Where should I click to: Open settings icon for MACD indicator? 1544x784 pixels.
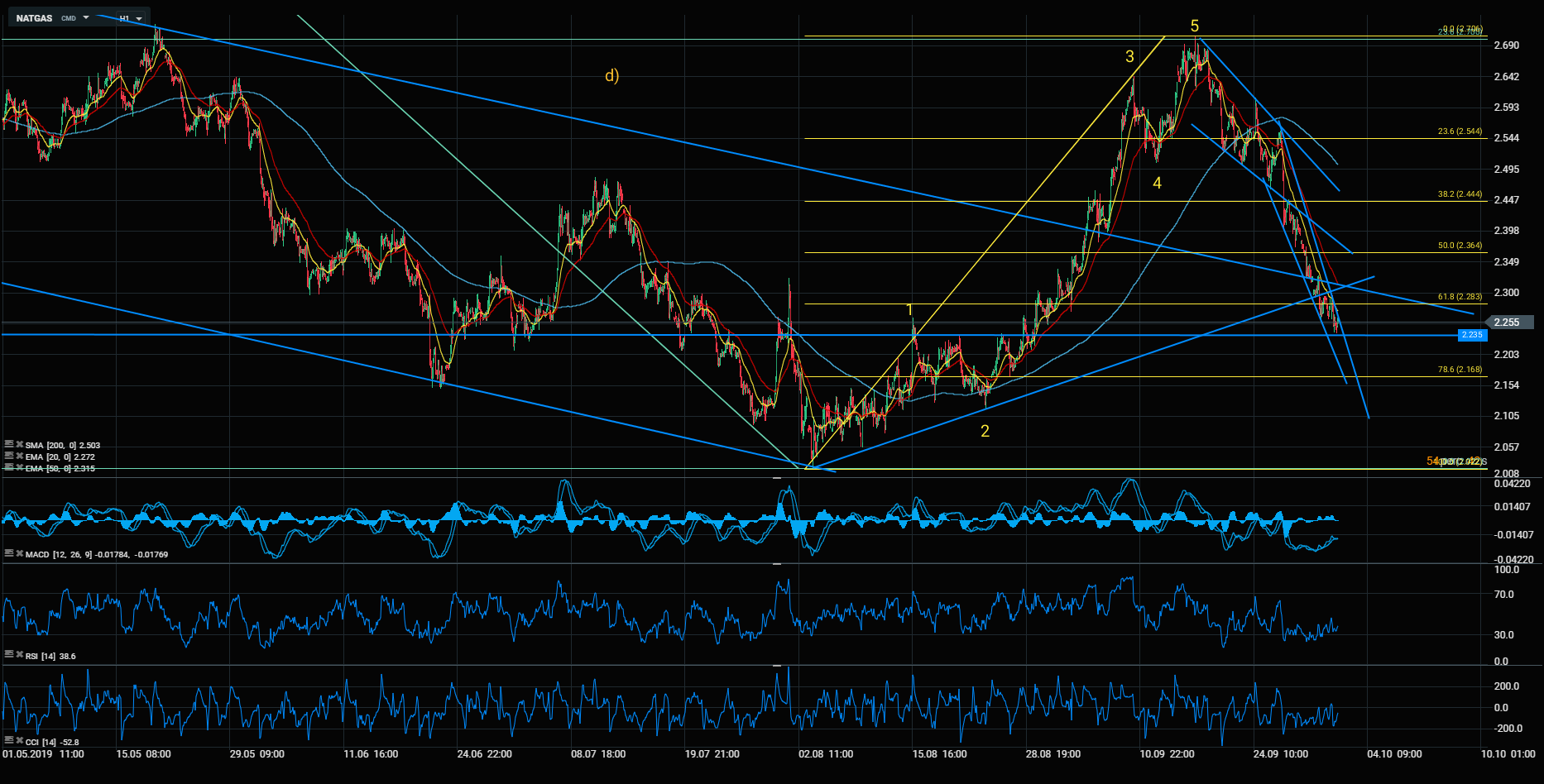9,553
